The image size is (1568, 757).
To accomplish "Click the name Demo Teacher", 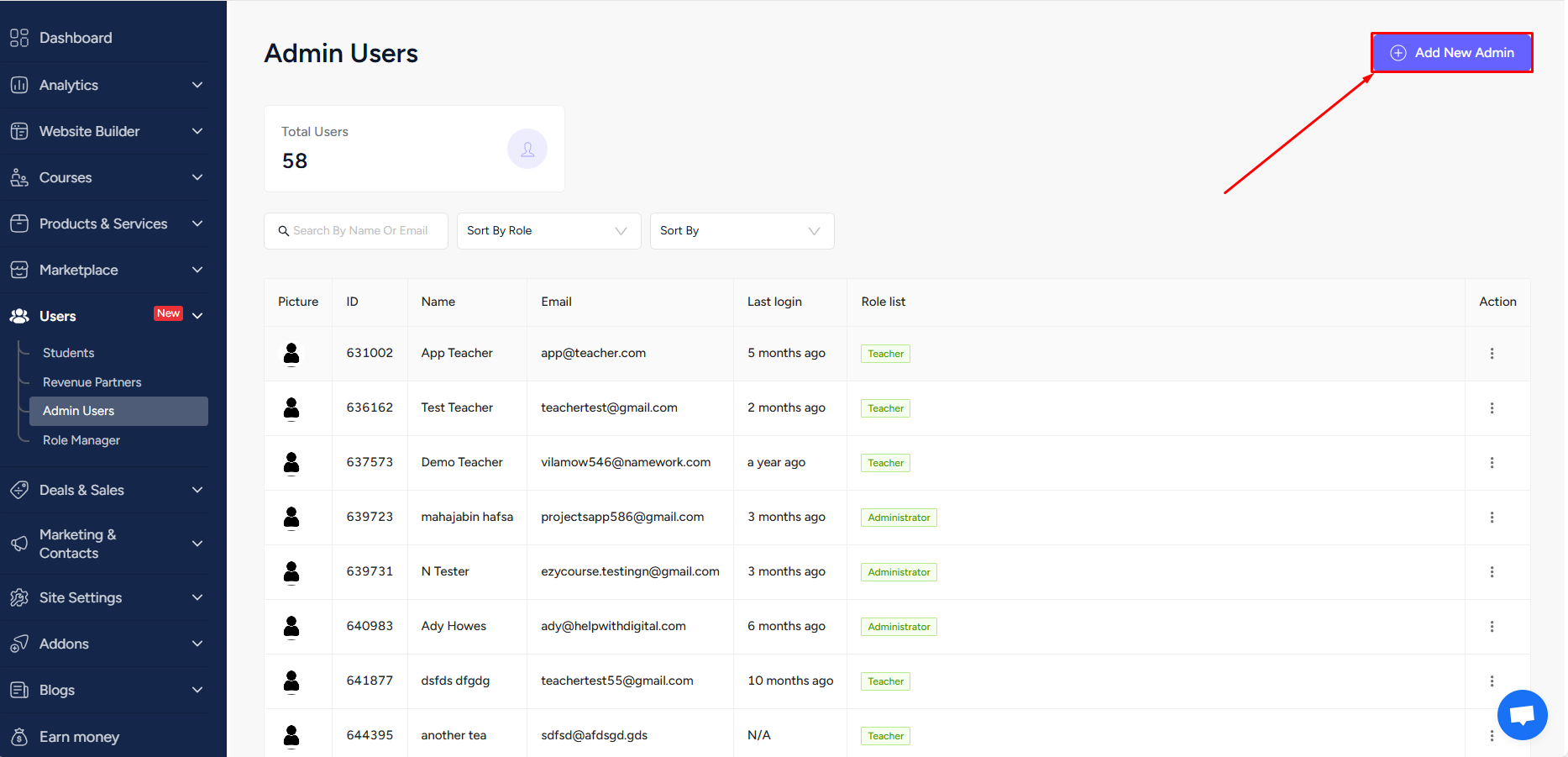I will tap(462, 462).
